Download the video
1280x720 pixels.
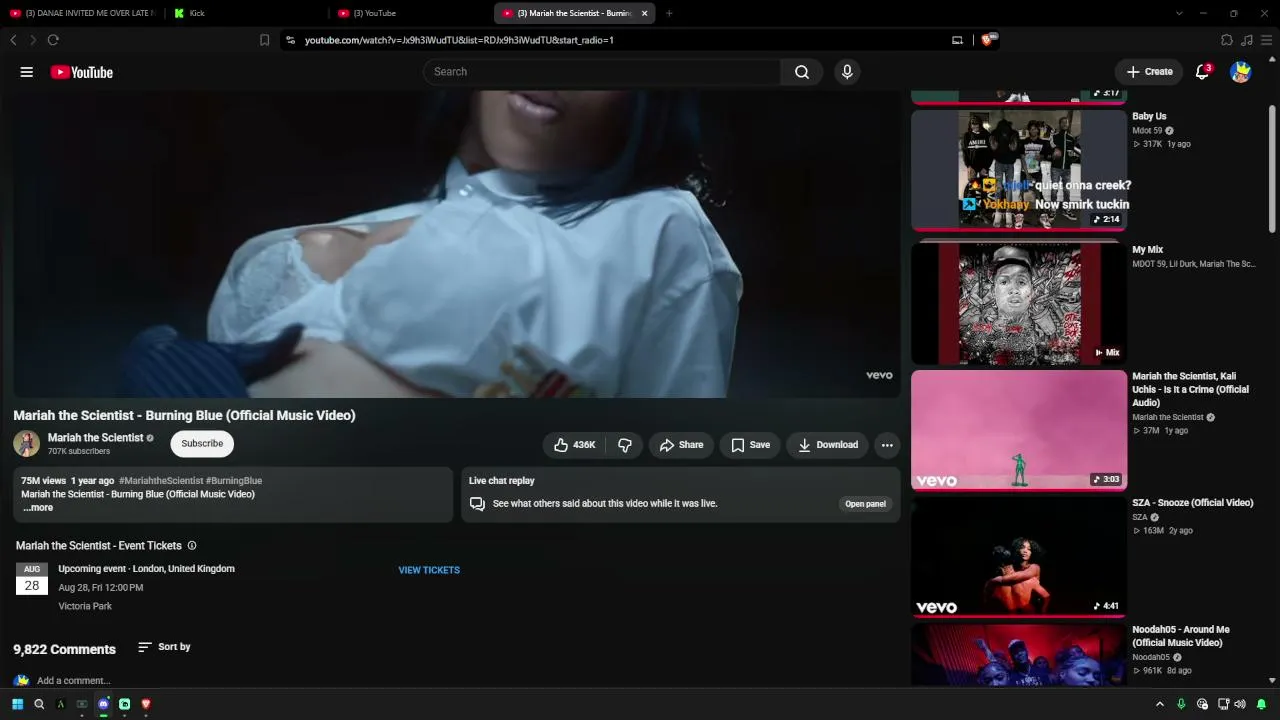pyautogui.click(x=827, y=445)
